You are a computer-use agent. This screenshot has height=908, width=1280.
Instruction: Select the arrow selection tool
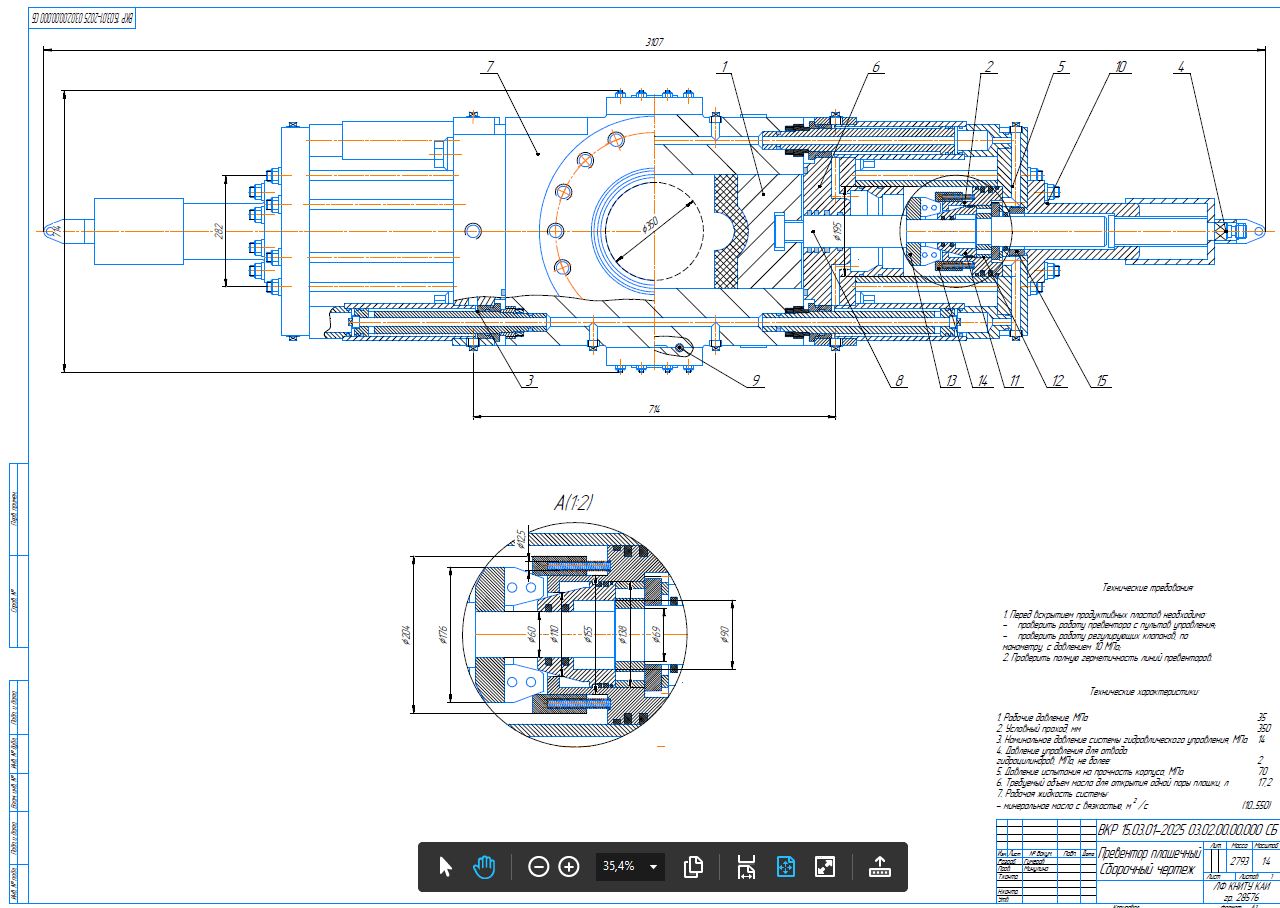click(446, 866)
